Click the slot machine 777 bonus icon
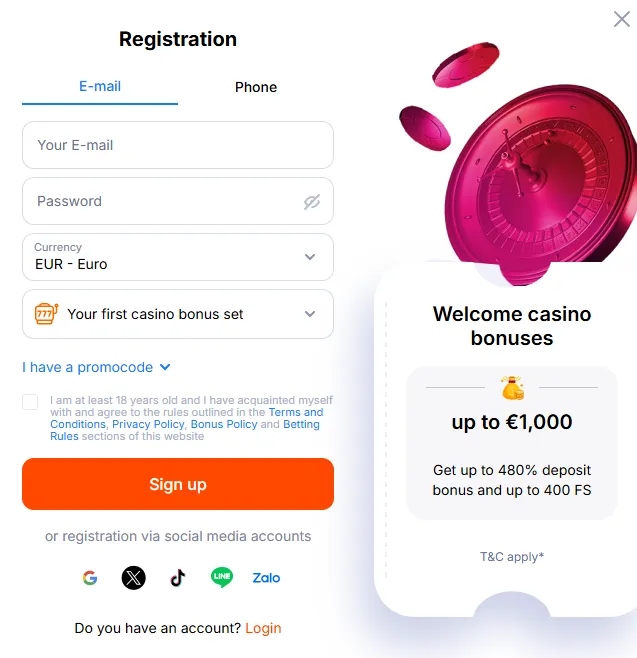 [x=46, y=314]
